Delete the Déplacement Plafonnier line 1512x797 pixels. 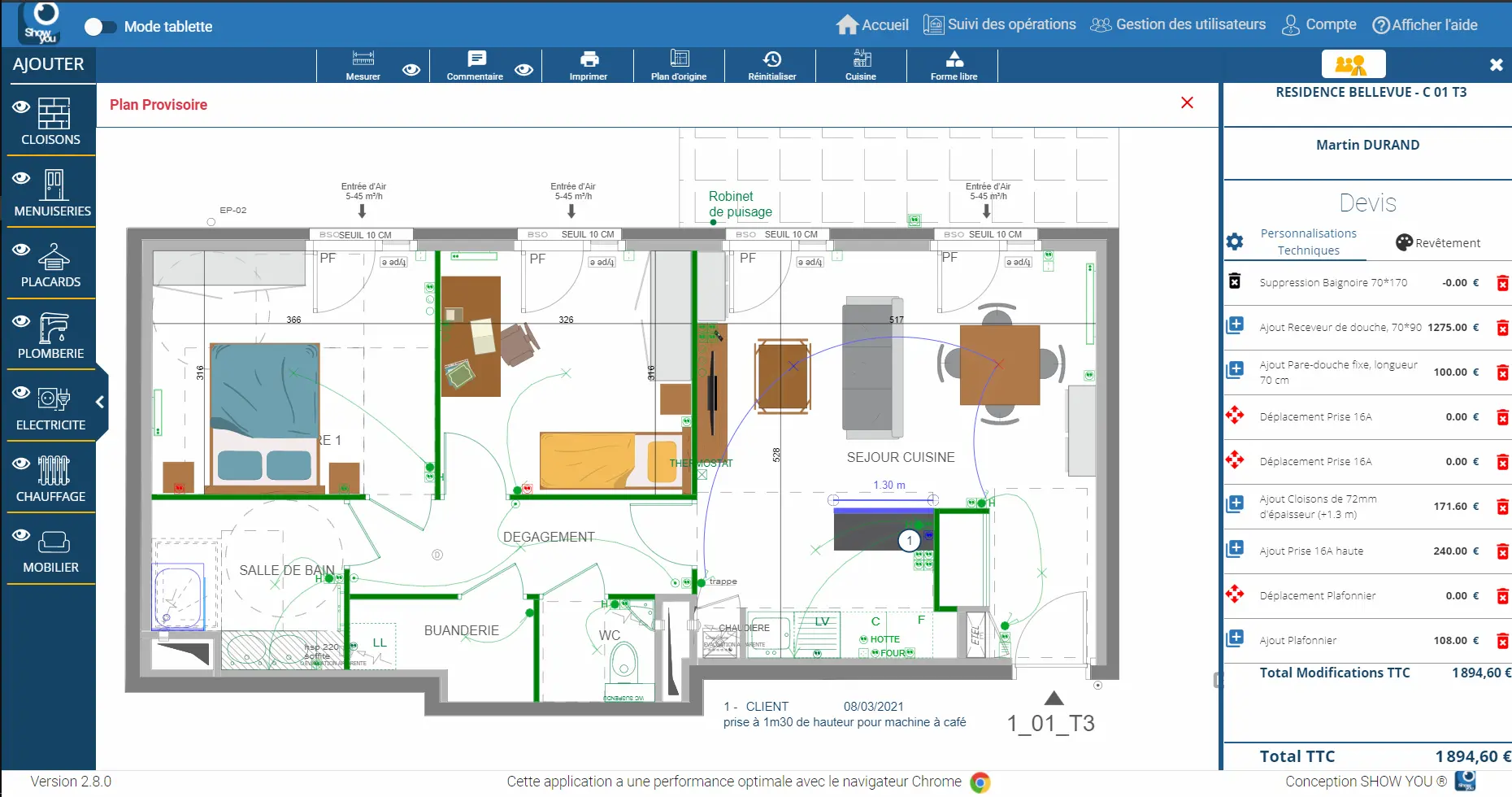(x=1503, y=596)
